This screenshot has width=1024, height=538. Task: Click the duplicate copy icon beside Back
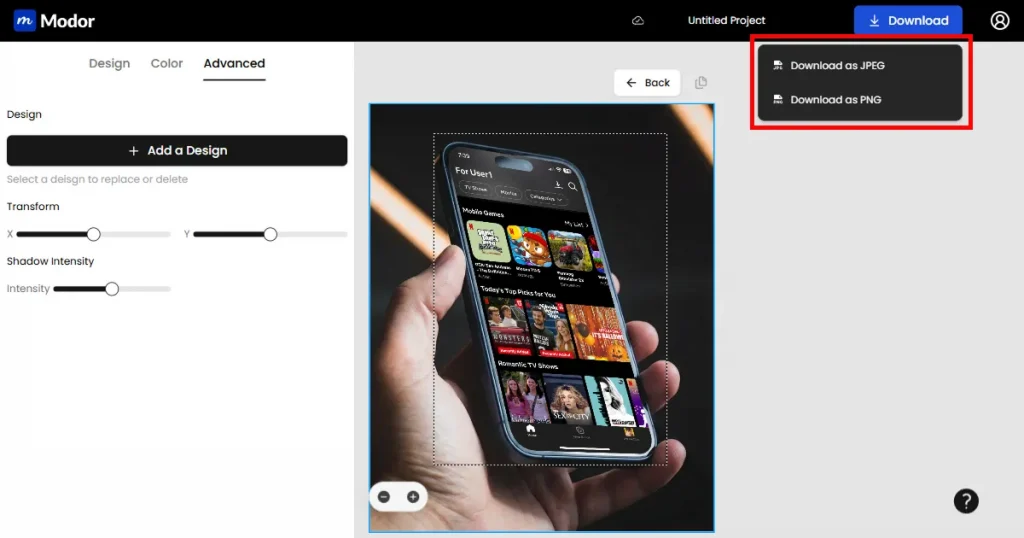(x=701, y=83)
